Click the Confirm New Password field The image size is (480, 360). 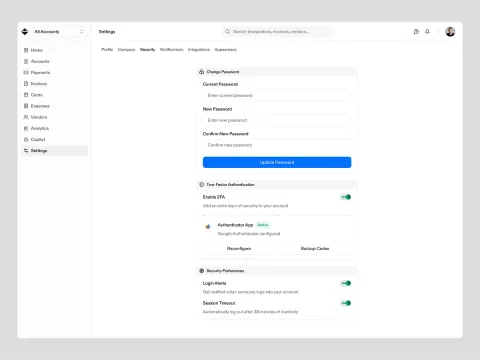pyautogui.click(x=277, y=145)
